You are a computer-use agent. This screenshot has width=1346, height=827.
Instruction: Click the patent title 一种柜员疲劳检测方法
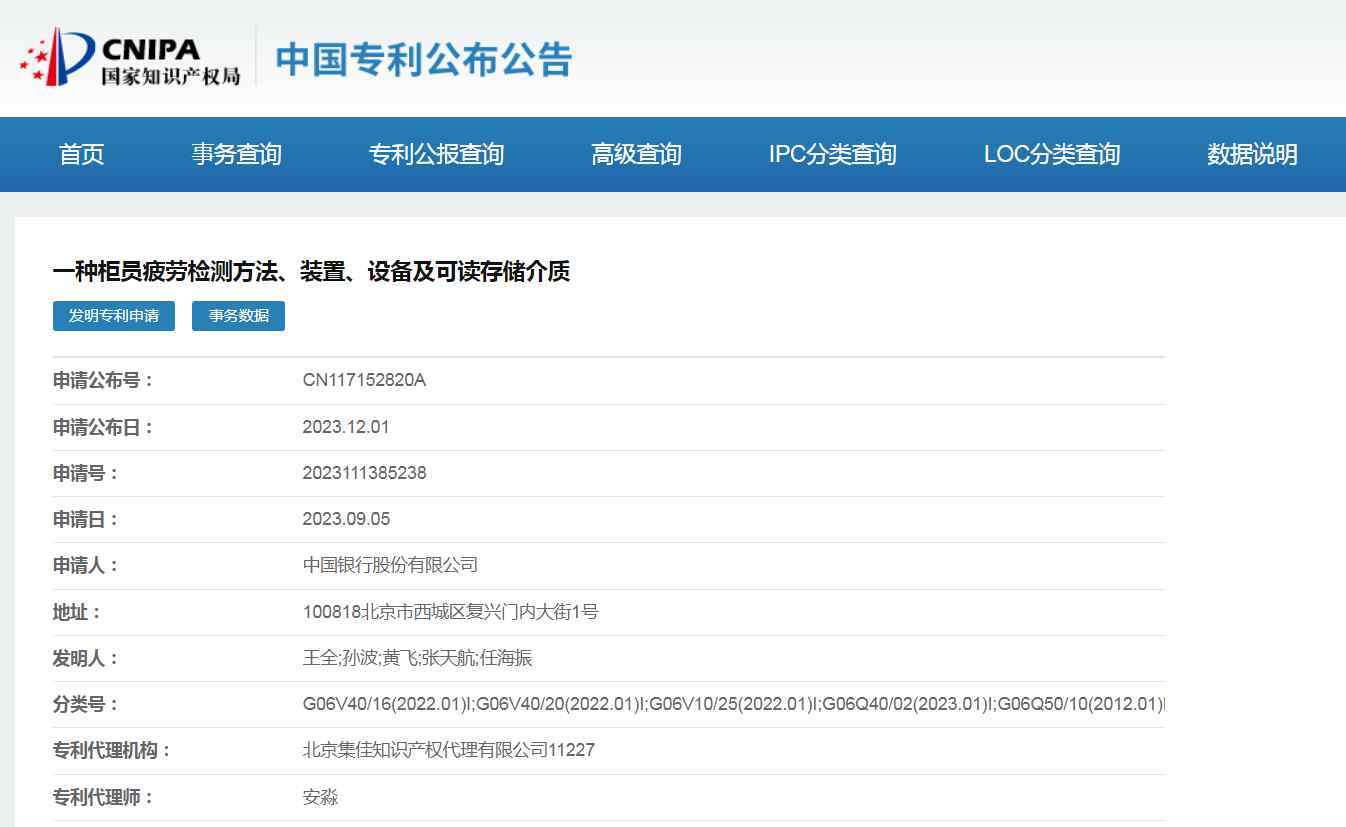click(x=311, y=272)
